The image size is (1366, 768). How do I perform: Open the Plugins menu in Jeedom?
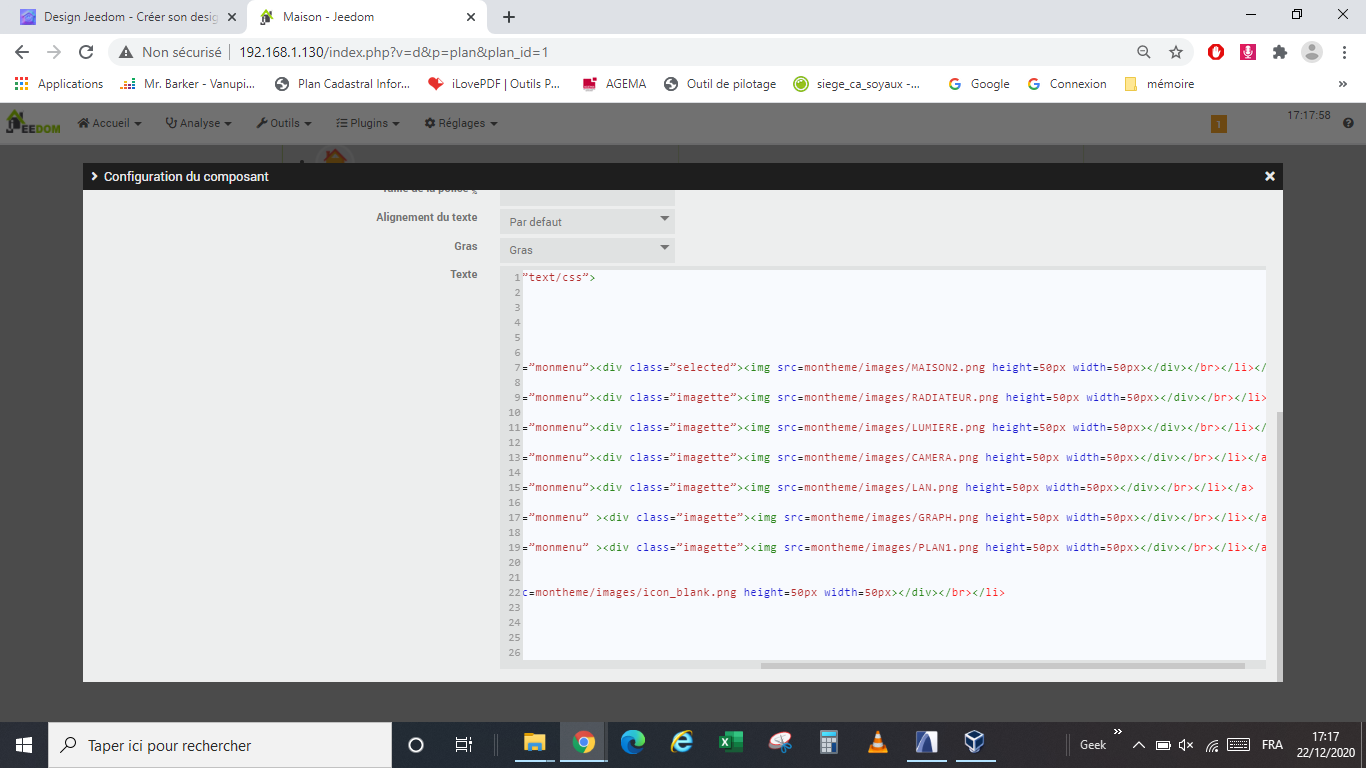(x=367, y=123)
